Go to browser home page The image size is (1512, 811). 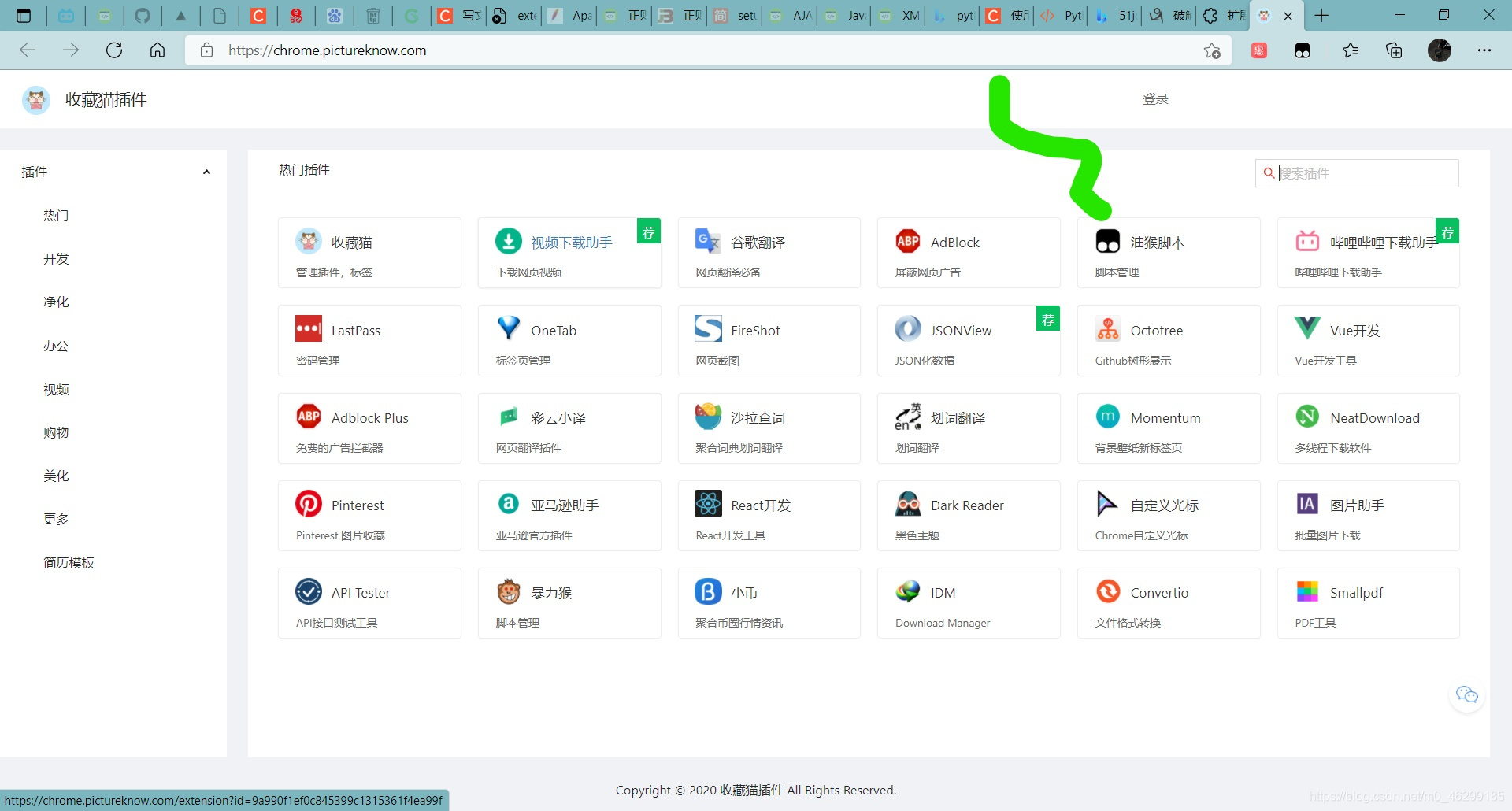(157, 50)
